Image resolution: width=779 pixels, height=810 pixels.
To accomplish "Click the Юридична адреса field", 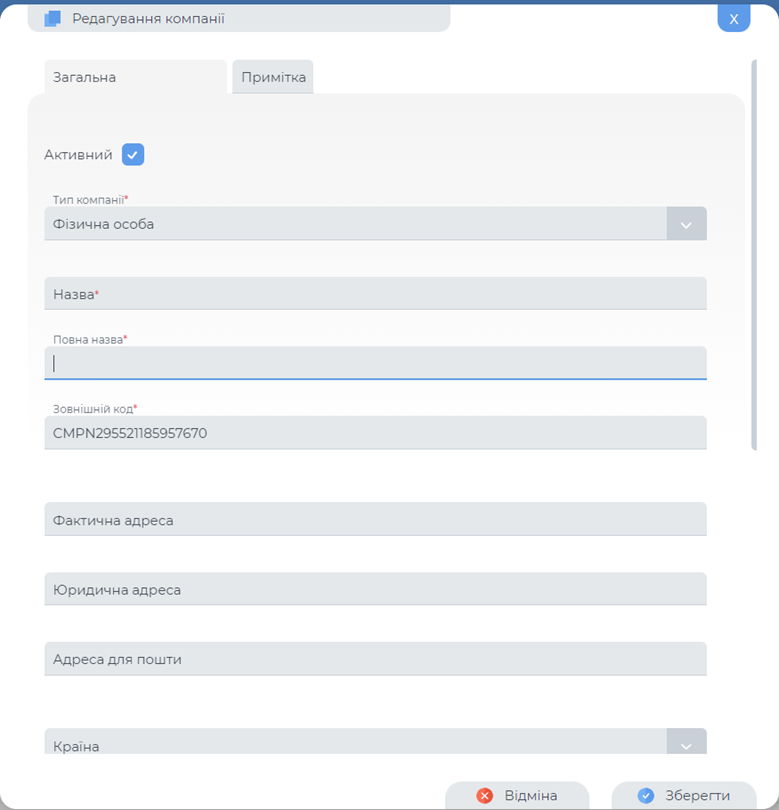I will click(375, 589).
